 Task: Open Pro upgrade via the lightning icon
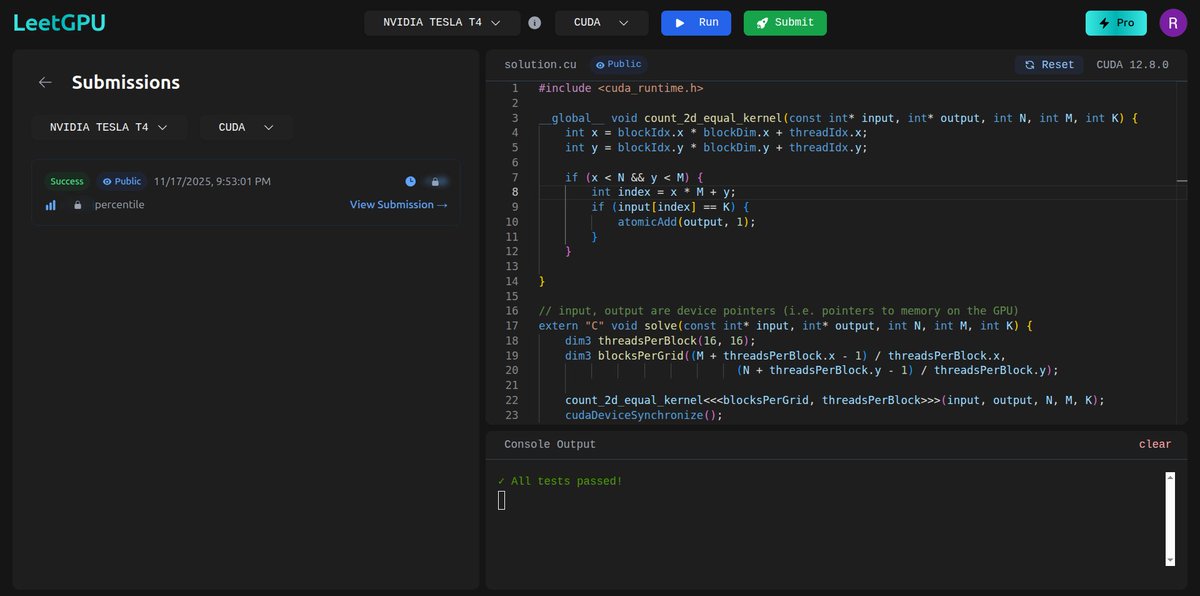[x=1115, y=21]
